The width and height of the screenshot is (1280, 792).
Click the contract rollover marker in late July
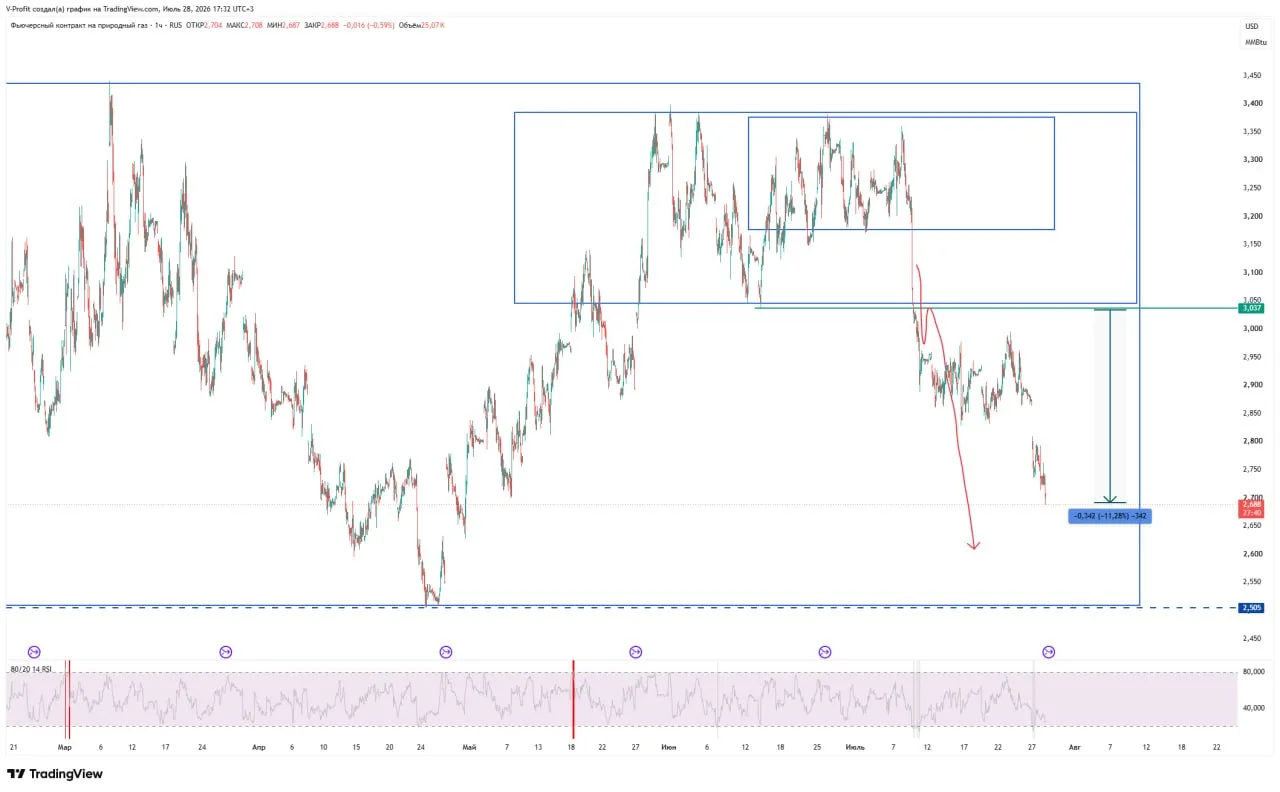click(x=1048, y=652)
